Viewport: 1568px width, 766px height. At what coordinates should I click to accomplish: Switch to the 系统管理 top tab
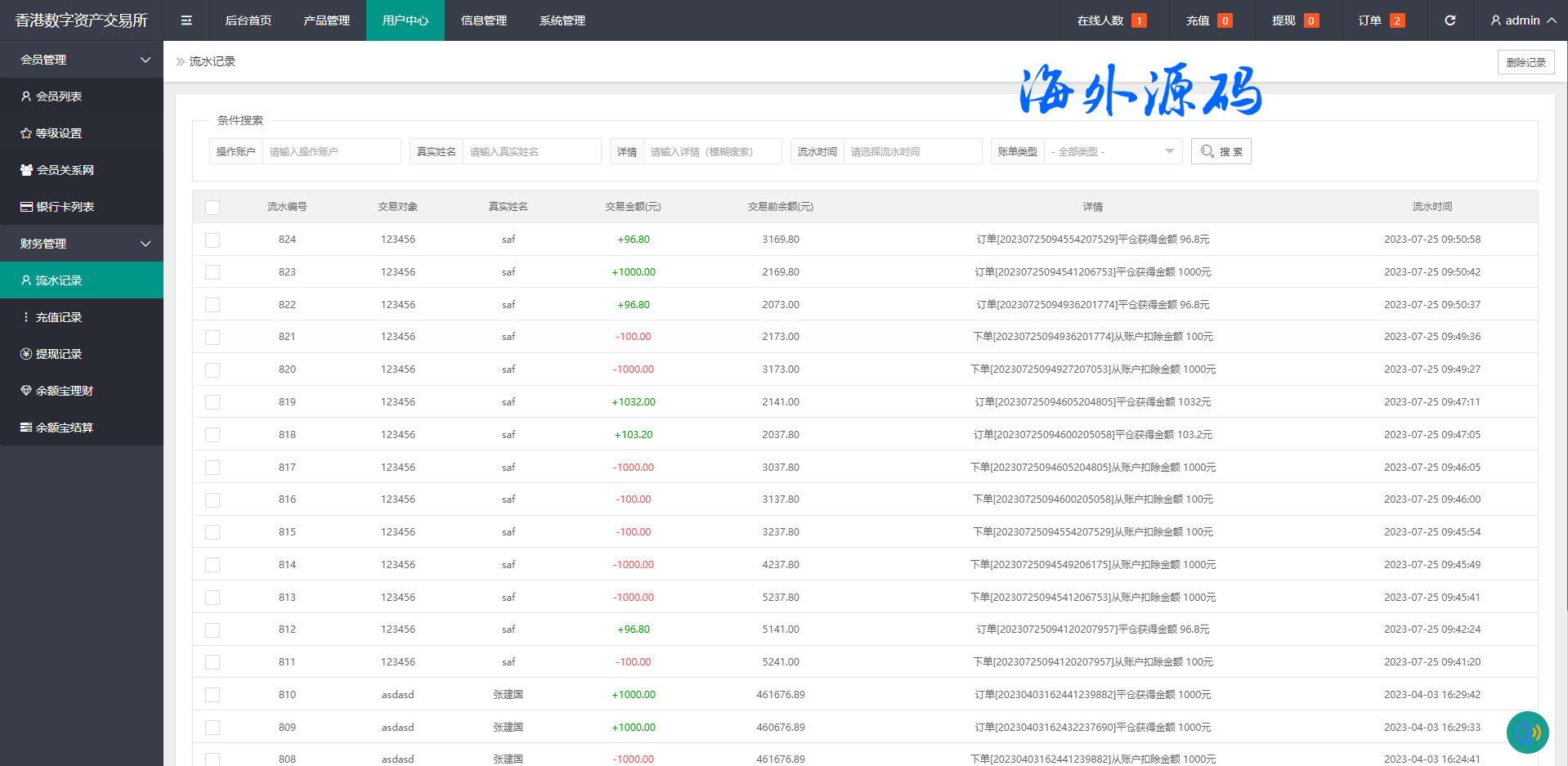coord(562,20)
